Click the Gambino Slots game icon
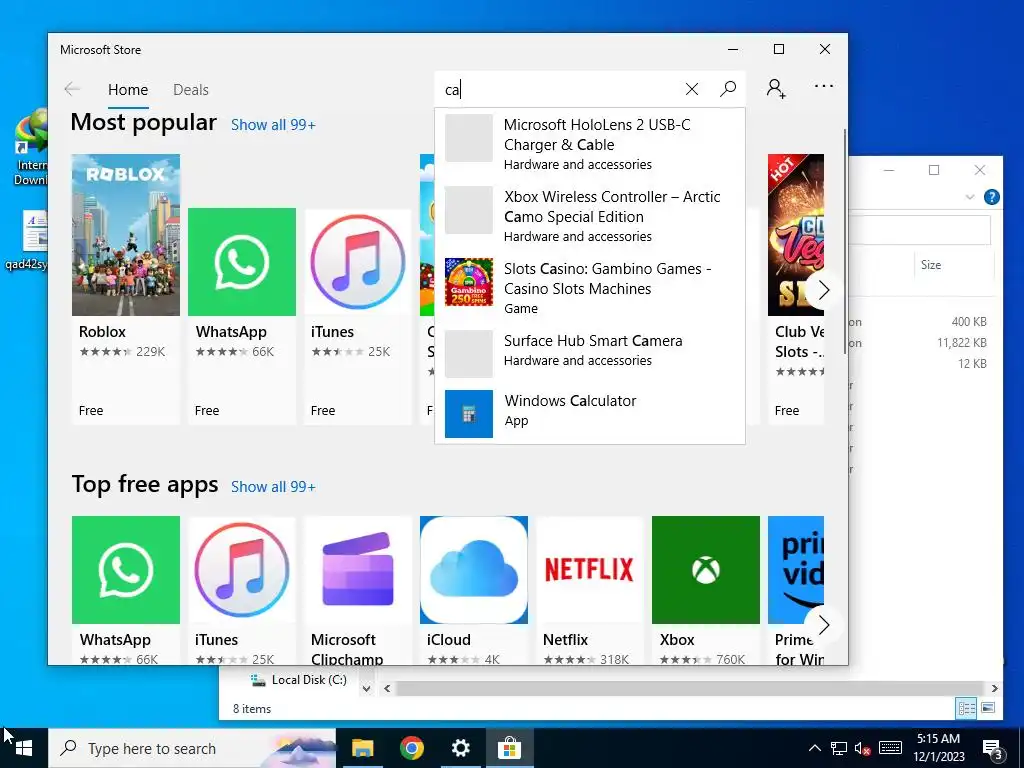Screen dimensions: 1024x768 point(469,281)
